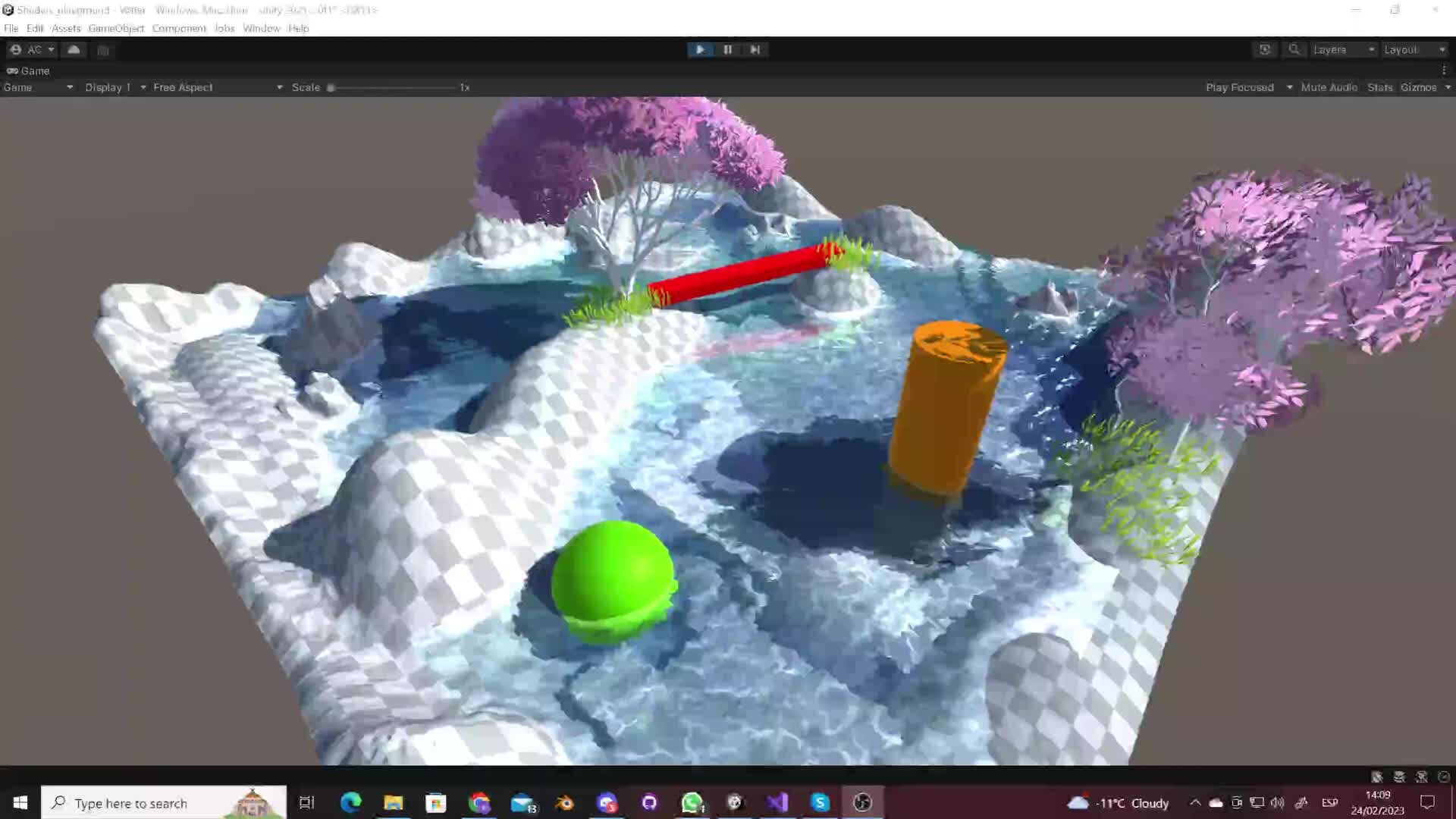Toggle Mute Audio in Game view

[1329, 87]
